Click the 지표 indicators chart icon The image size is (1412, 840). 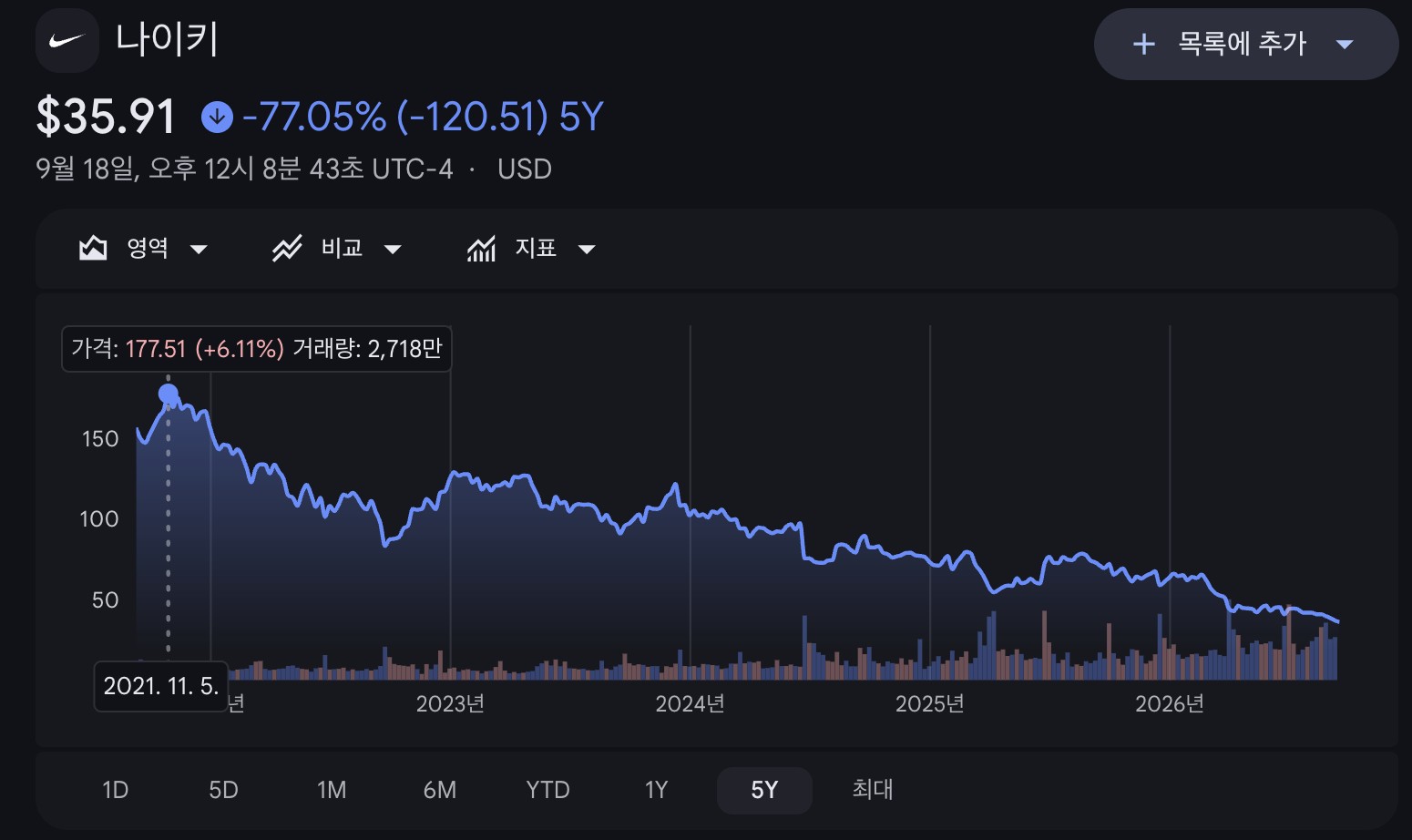(481, 248)
